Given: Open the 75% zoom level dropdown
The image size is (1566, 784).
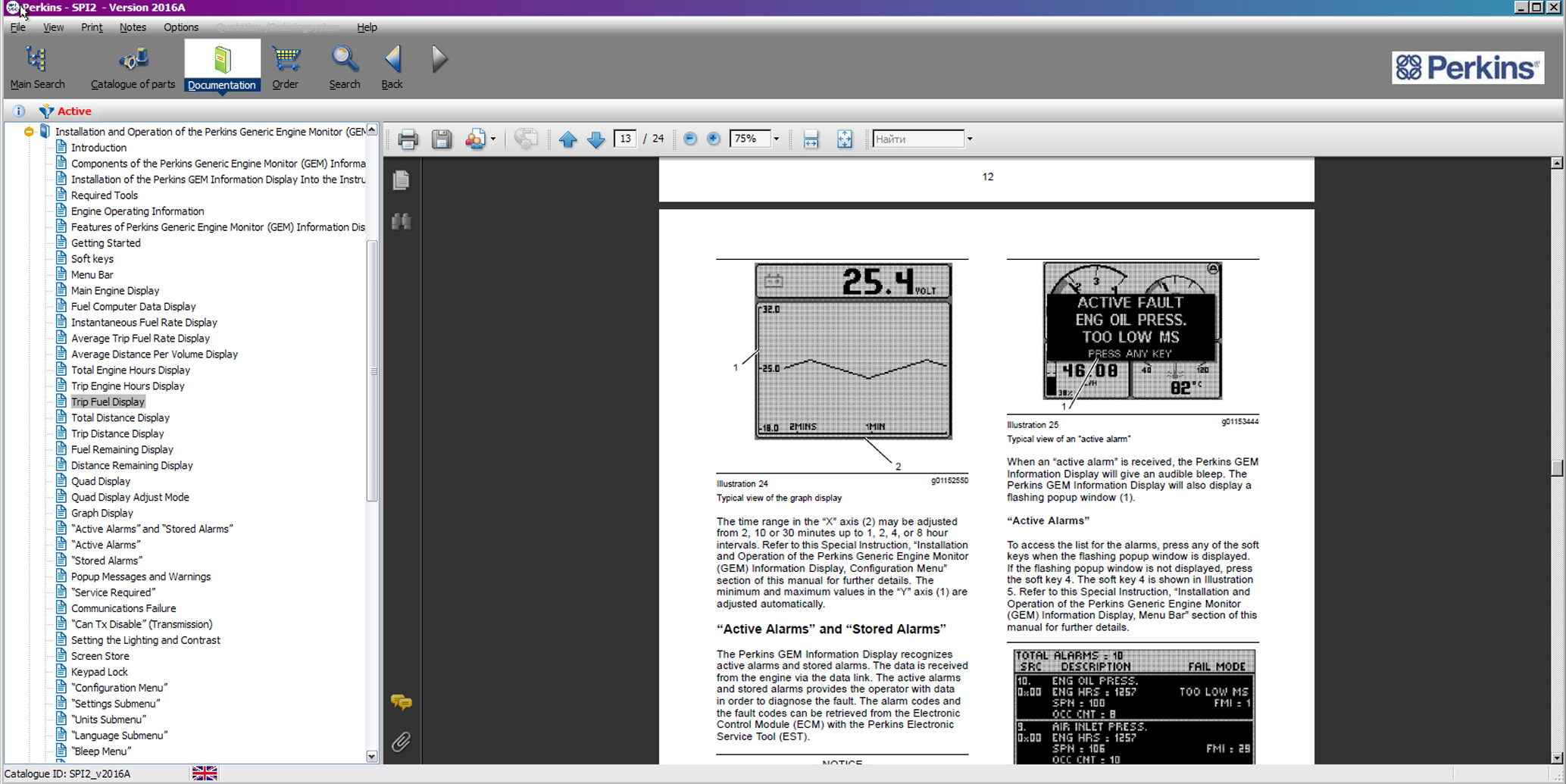Looking at the screenshot, I should 776,139.
